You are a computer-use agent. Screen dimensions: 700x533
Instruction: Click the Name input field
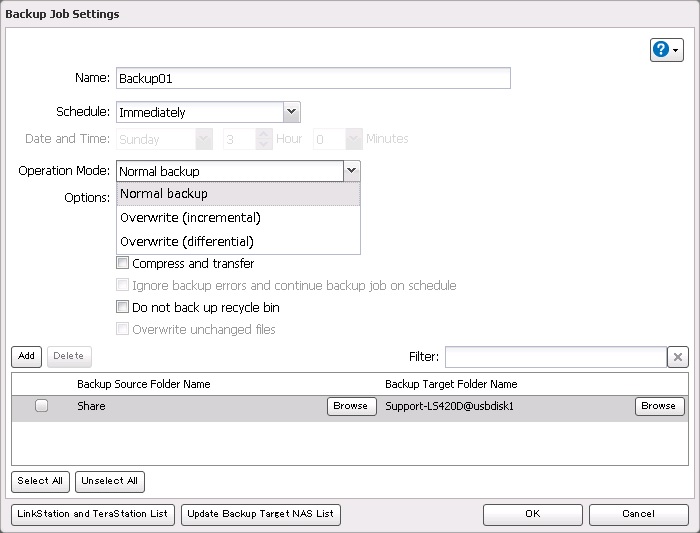313,78
